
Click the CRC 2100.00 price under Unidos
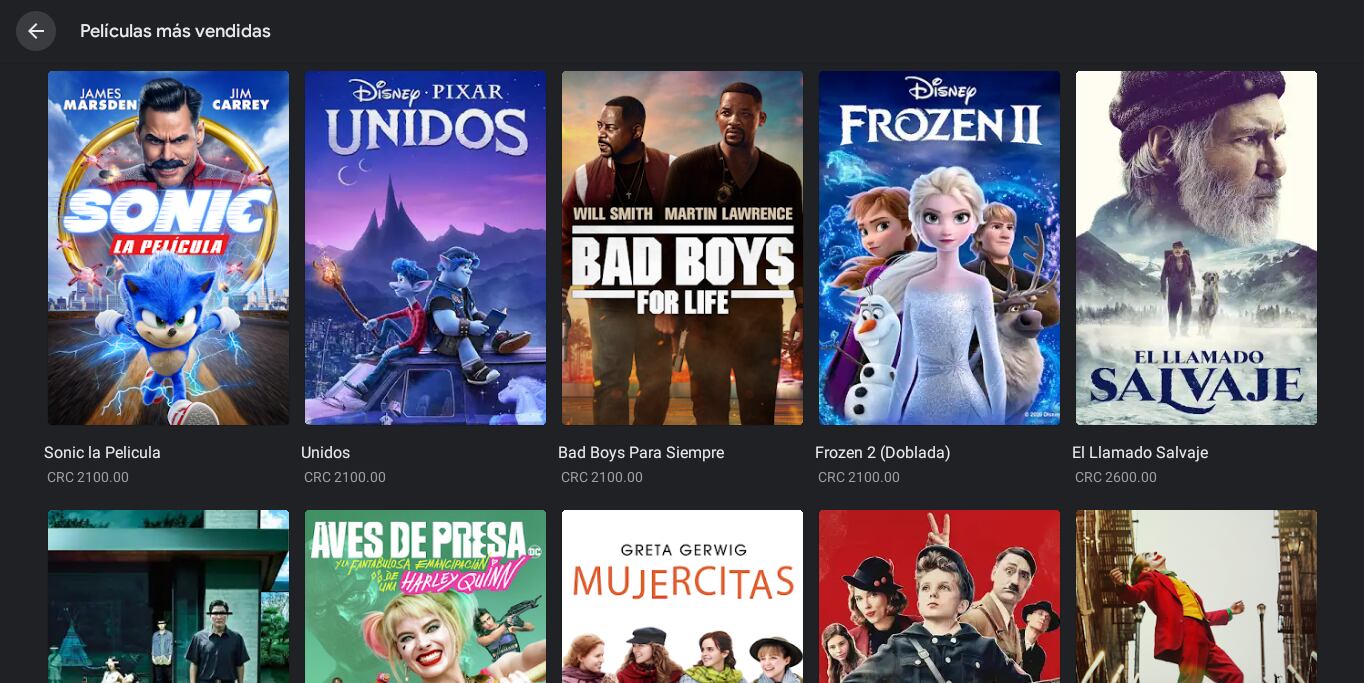pyautogui.click(x=345, y=478)
